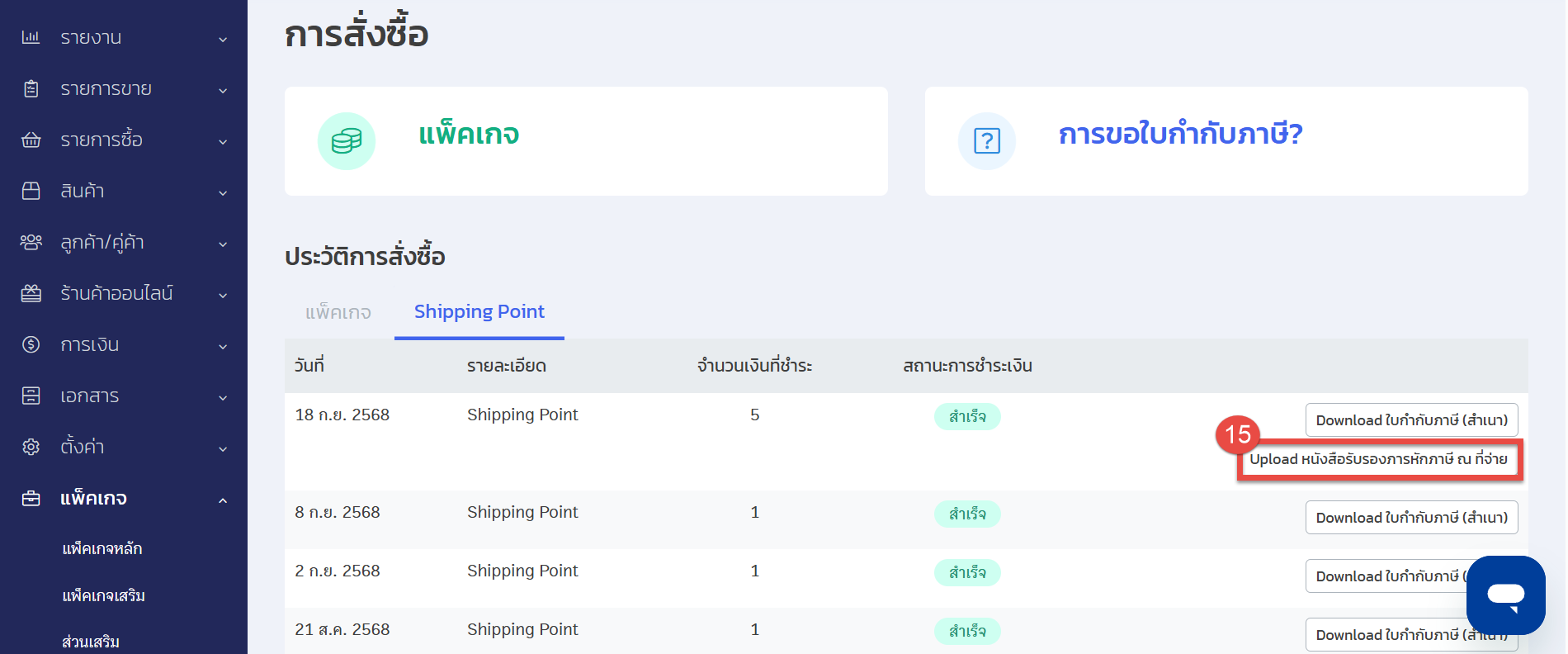Click the storefront ร้านค้าออนไลน์ icon

tap(31, 293)
